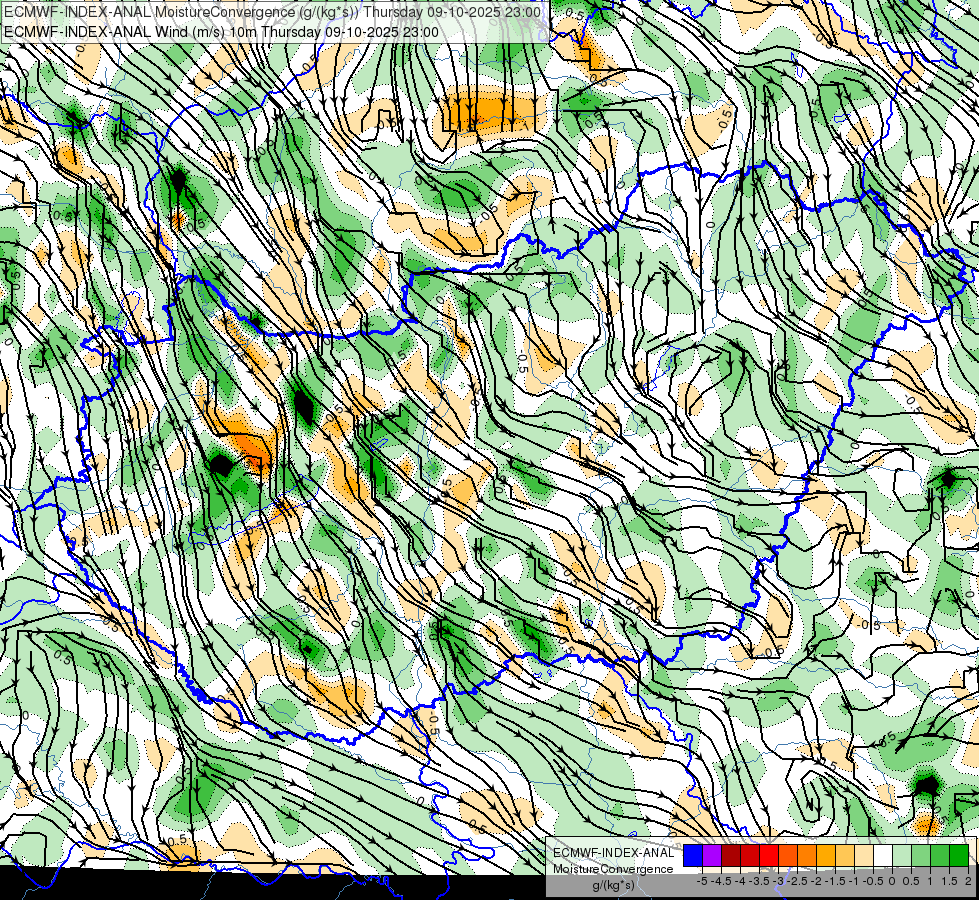The height and width of the screenshot is (900, 979).
Task: Choose the white legend swatch
Action: click(x=883, y=855)
